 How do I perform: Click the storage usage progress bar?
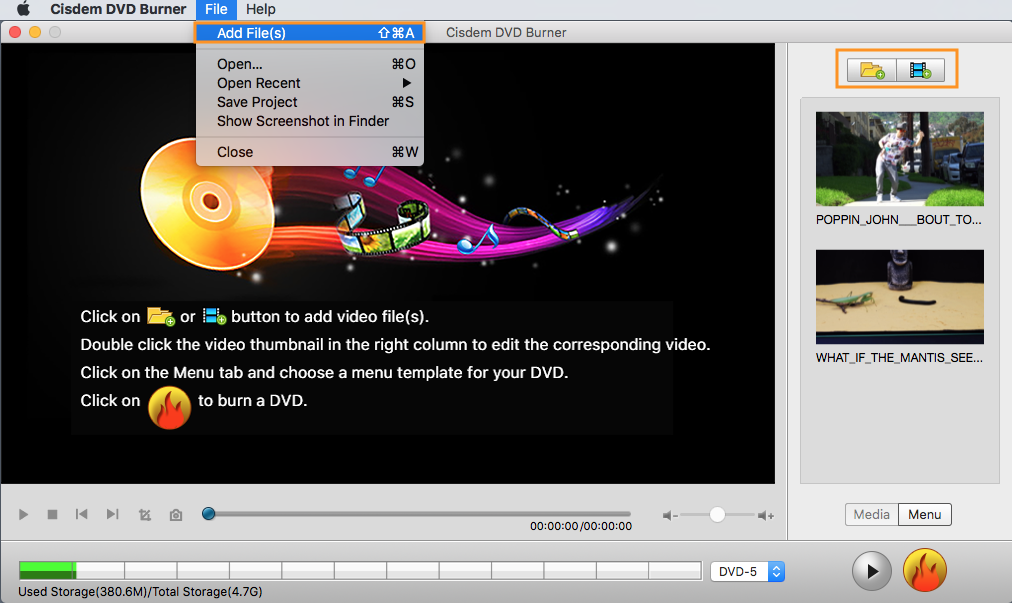360,571
